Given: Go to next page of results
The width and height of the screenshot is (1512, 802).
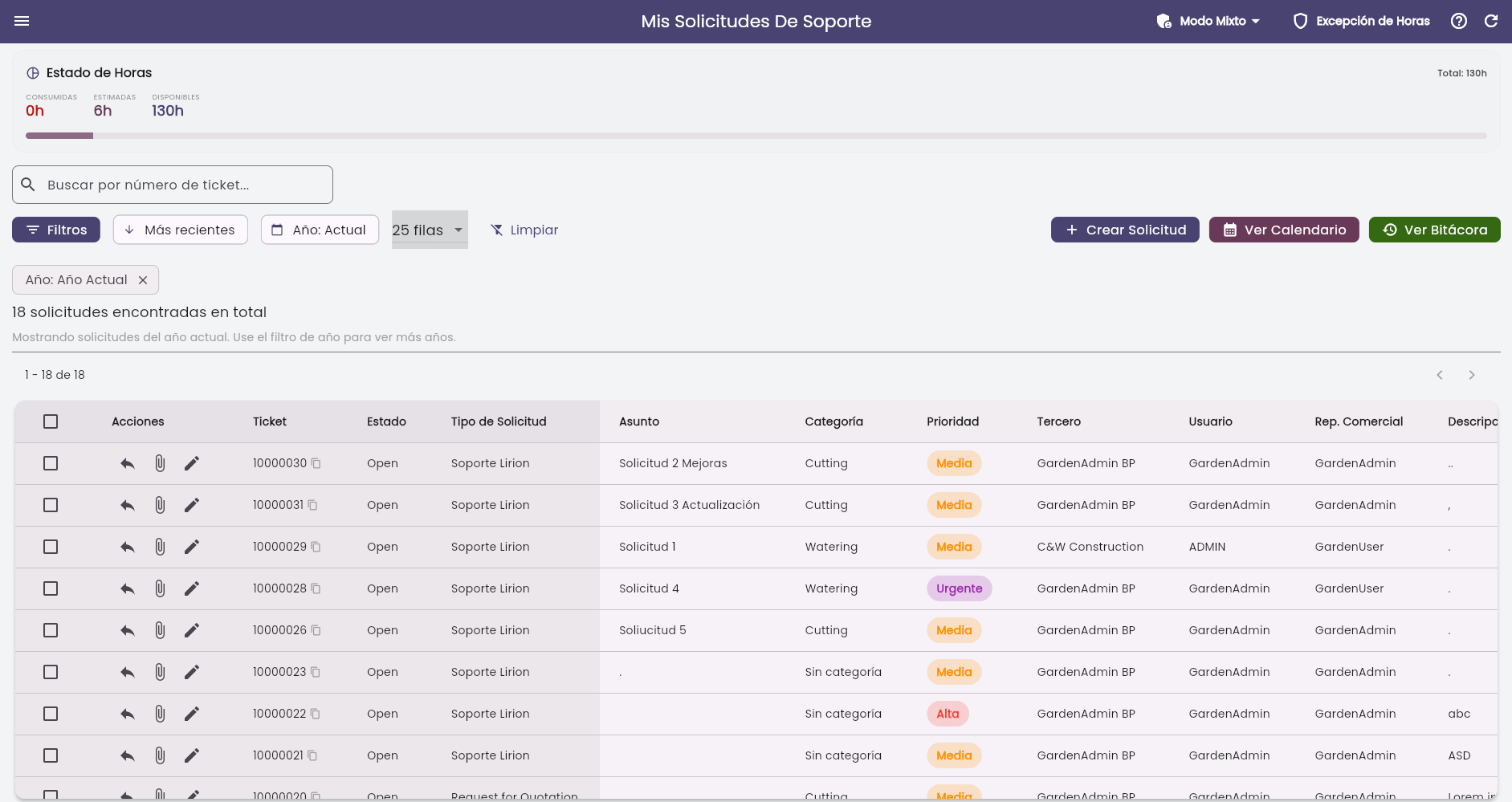Looking at the screenshot, I should pos(1472,375).
